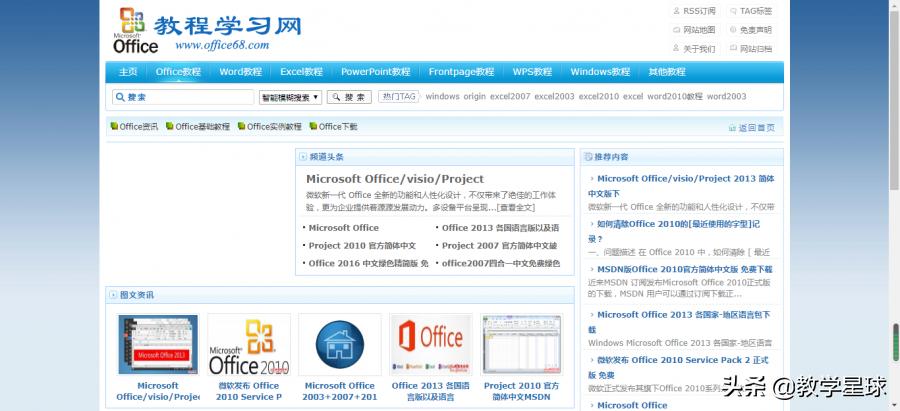Open Project 2010 官方简体中文MSDN caption link
The width and height of the screenshot is (900, 411).
pyautogui.click(x=522, y=391)
